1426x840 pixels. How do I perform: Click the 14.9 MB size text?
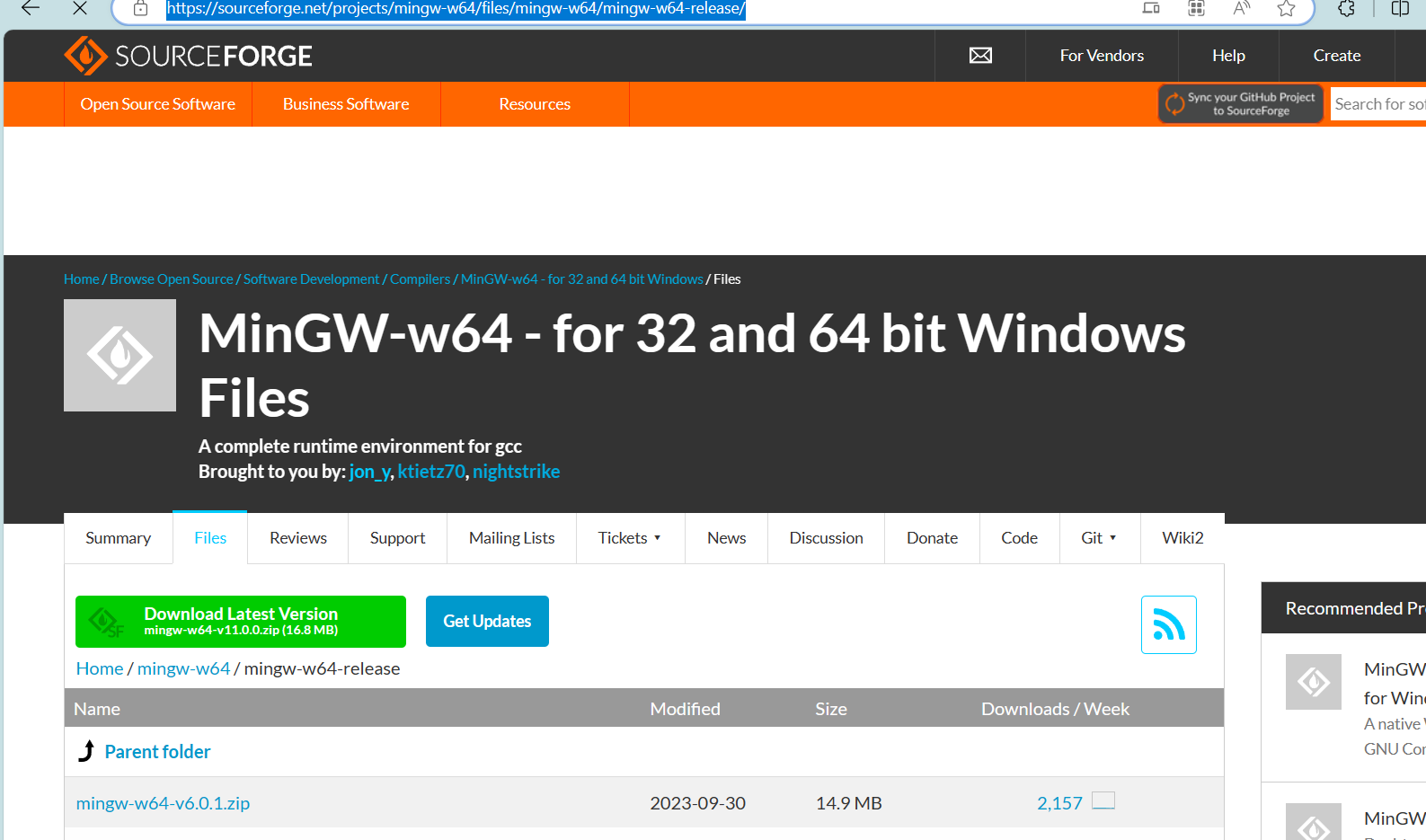pyautogui.click(x=849, y=803)
